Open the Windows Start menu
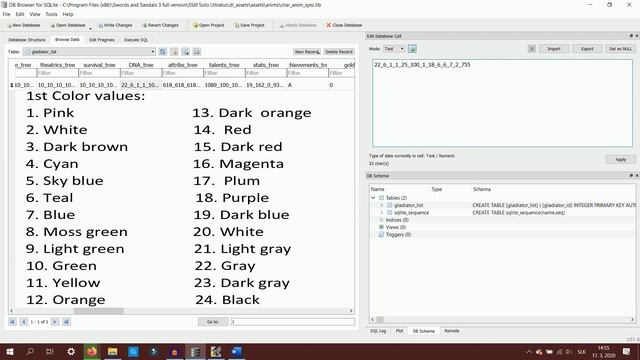Screen dimensions: 640x360 pyautogui.click(x=9, y=351)
